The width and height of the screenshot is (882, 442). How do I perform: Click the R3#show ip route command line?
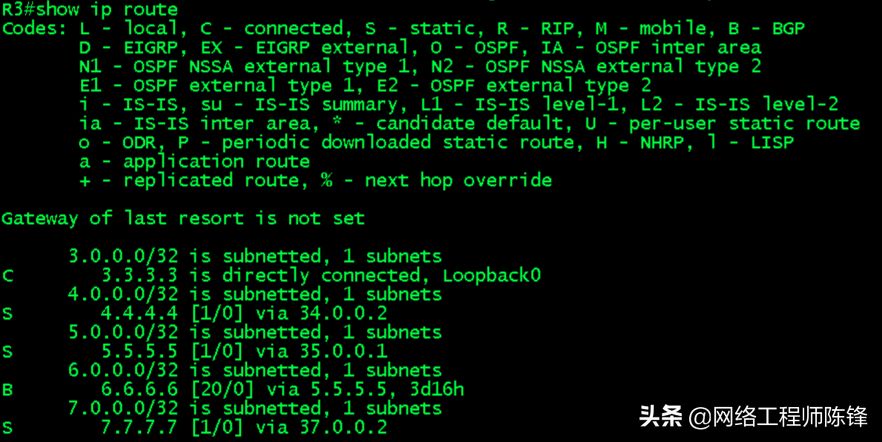click(x=89, y=9)
